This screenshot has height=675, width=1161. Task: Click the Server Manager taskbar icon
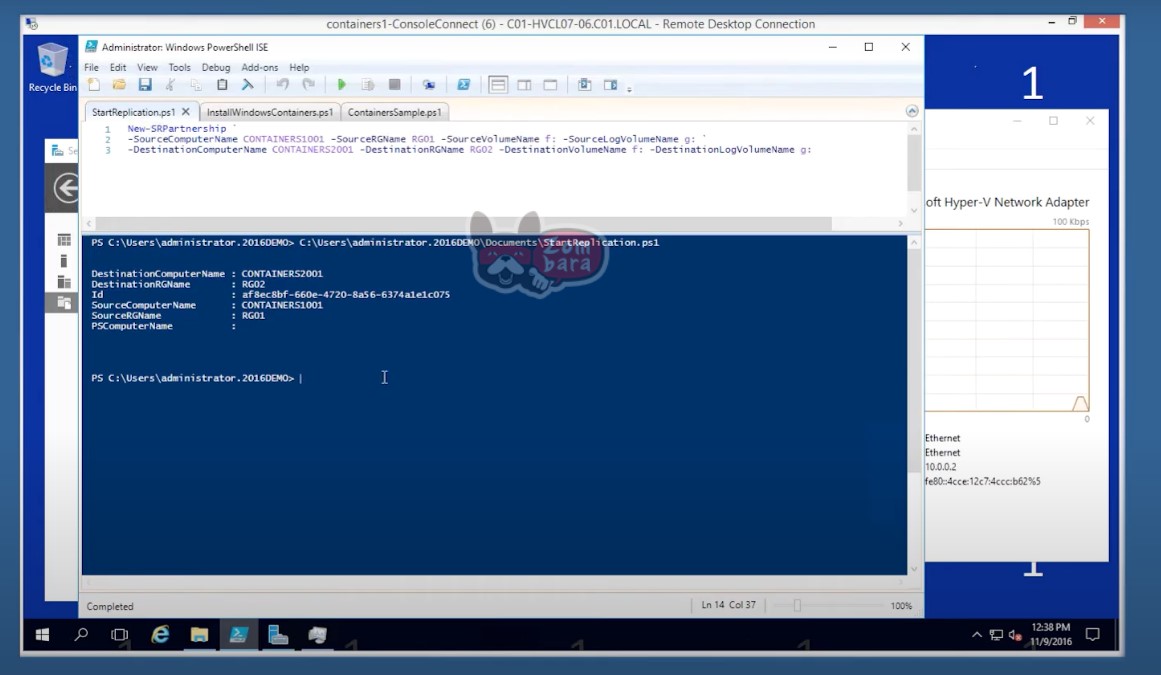(278, 635)
